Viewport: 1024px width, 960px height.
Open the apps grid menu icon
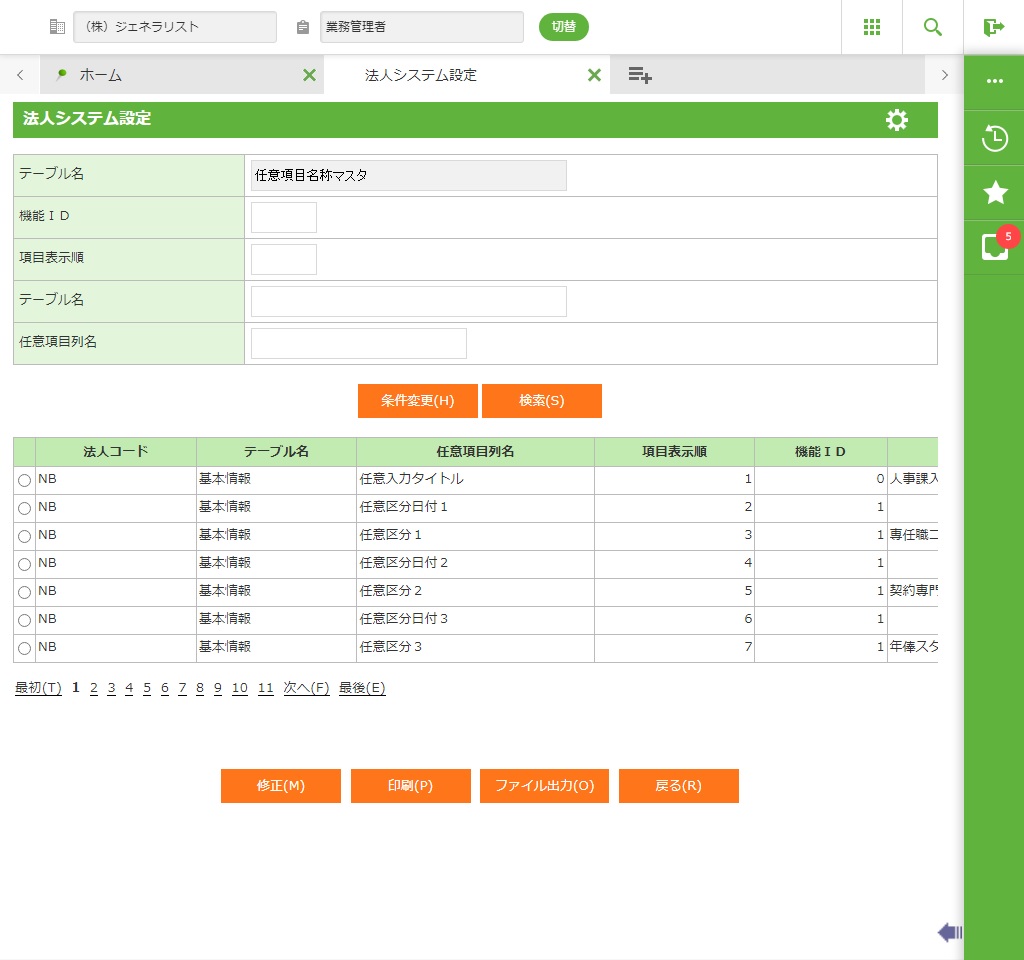tap(871, 27)
